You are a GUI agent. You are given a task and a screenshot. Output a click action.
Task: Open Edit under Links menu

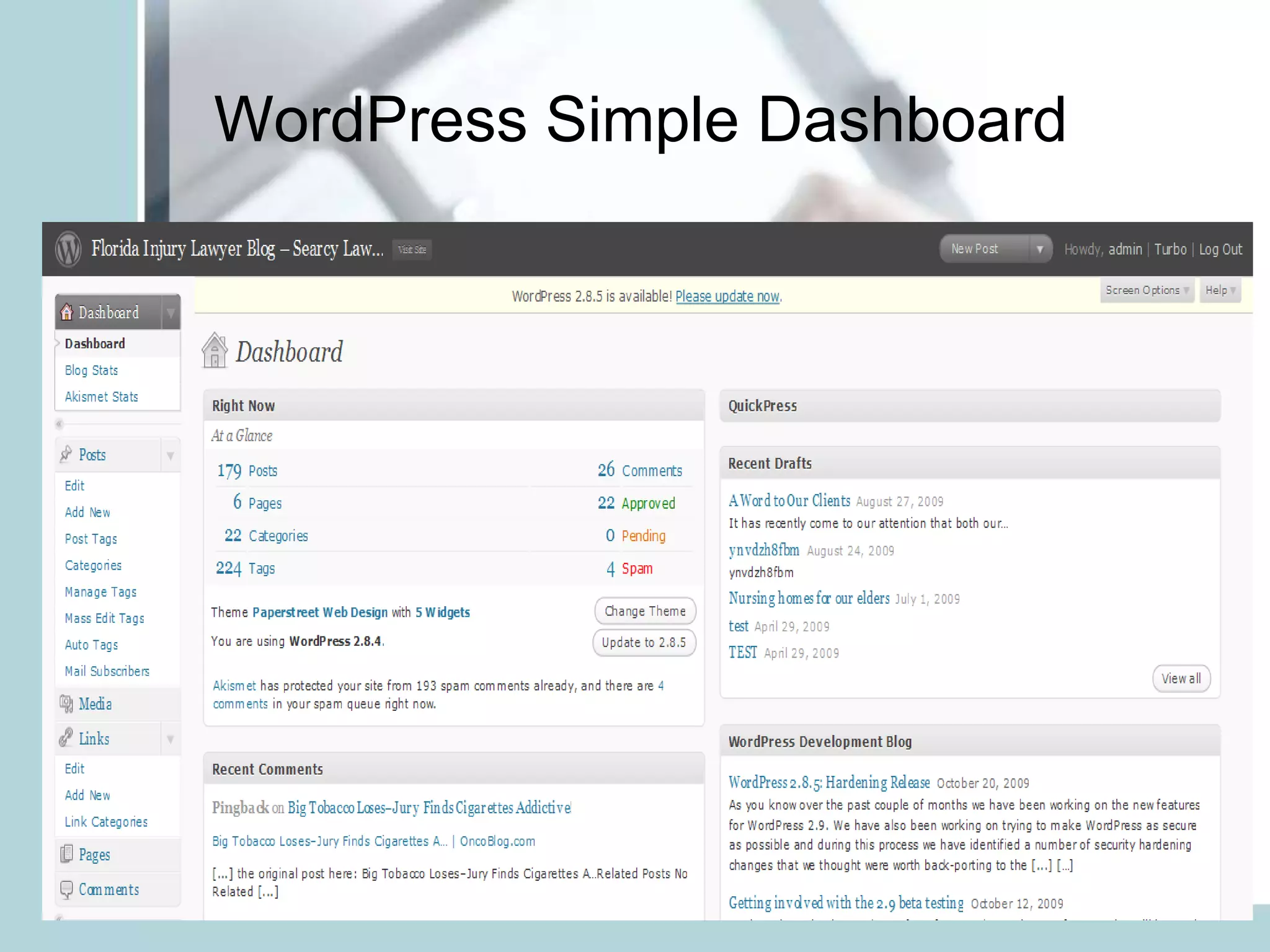(74, 769)
